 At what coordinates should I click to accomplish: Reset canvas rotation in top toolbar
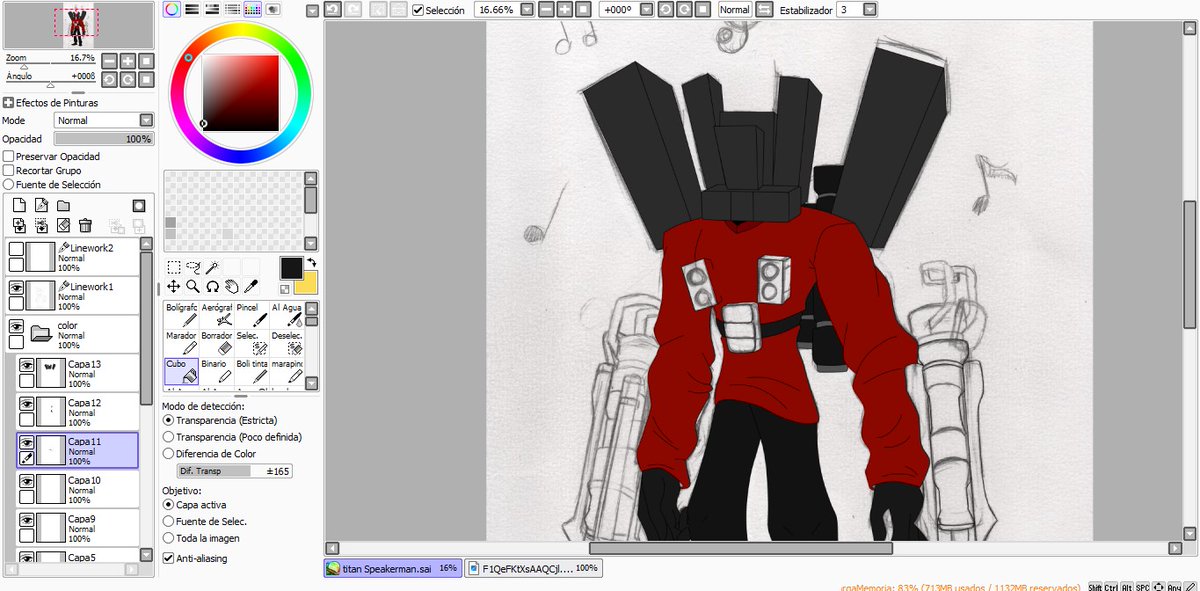click(703, 9)
